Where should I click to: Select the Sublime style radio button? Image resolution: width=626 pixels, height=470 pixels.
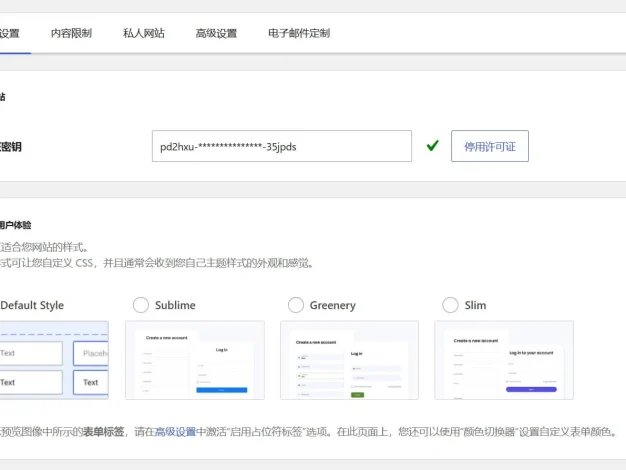(x=141, y=305)
